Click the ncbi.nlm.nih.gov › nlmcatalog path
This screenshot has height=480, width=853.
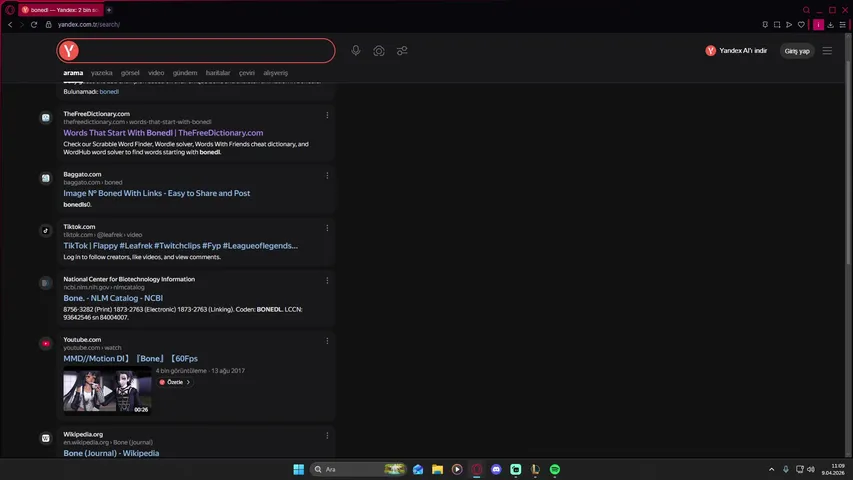(104, 287)
